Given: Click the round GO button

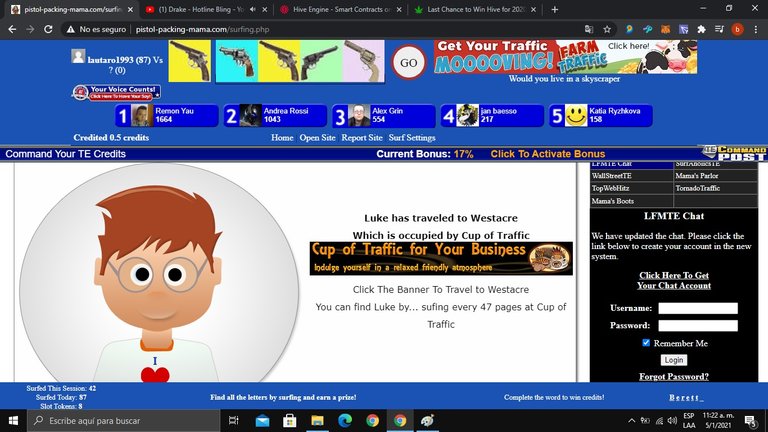Looking at the screenshot, I should click(x=408, y=62).
